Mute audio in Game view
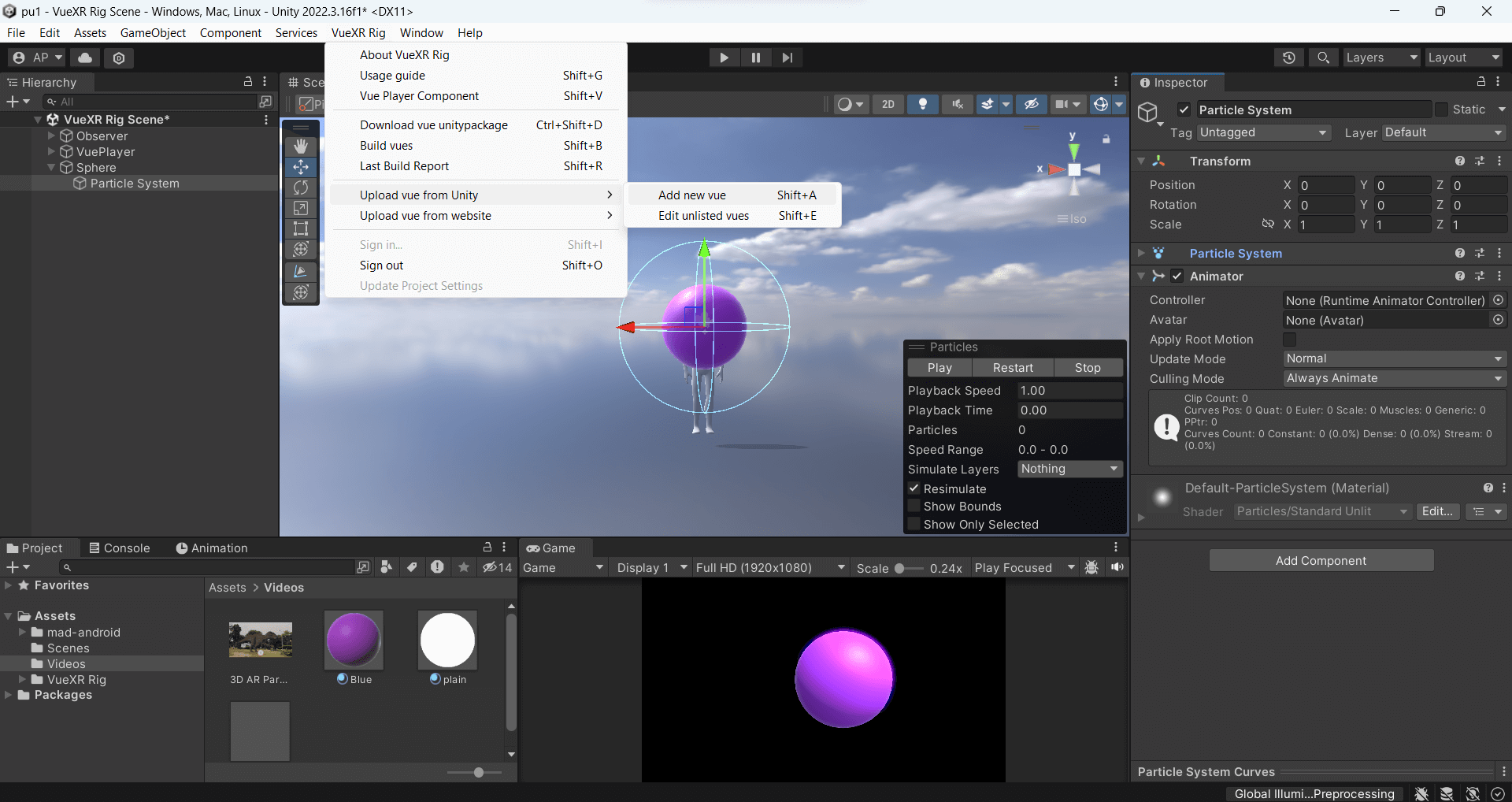Viewport: 1512px width, 802px height. pyautogui.click(x=1117, y=567)
